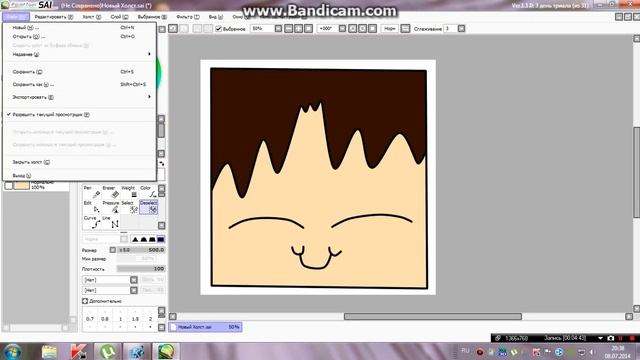This screenshot has height=360, width=640.
Task: Select the Deselect tool
Action: click(x=149, y=207)
